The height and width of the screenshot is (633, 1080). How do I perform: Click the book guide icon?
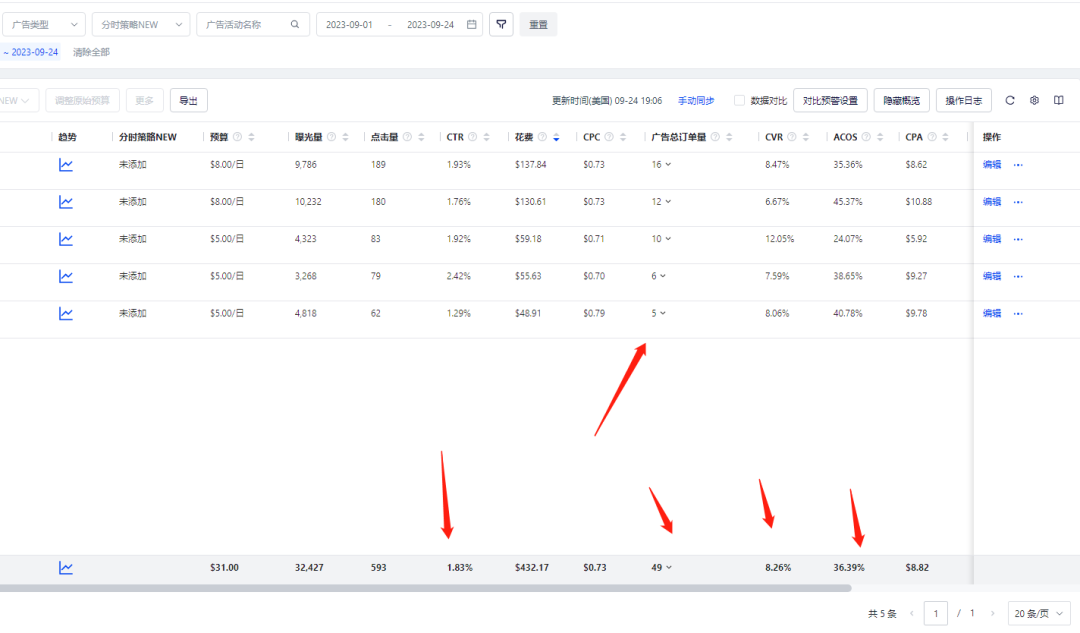coord(1059,100)
